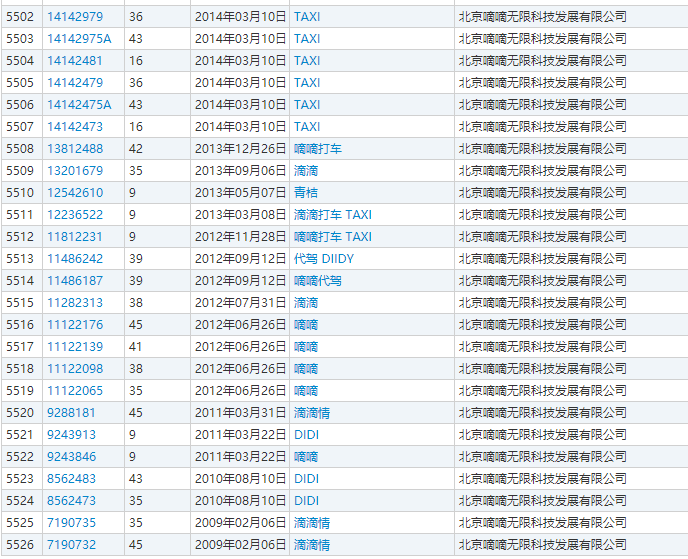Open registration number 14142473 link

click(75, 127)
